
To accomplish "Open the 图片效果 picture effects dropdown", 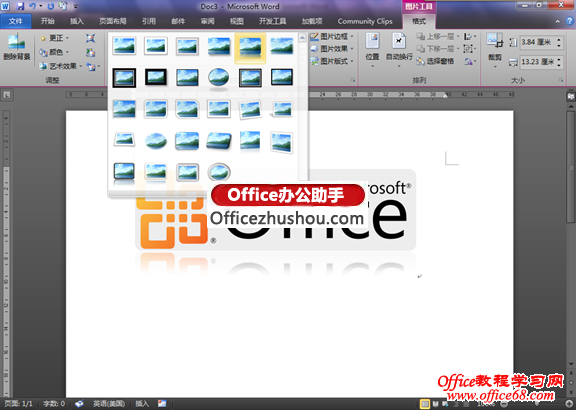I will point(332,48).
